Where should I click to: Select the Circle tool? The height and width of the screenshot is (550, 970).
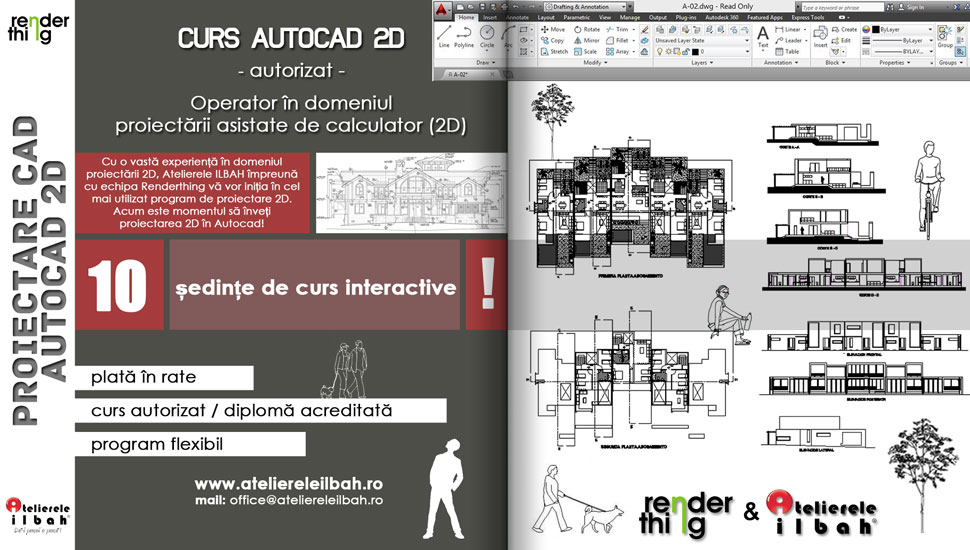click(x=487, y=37)
